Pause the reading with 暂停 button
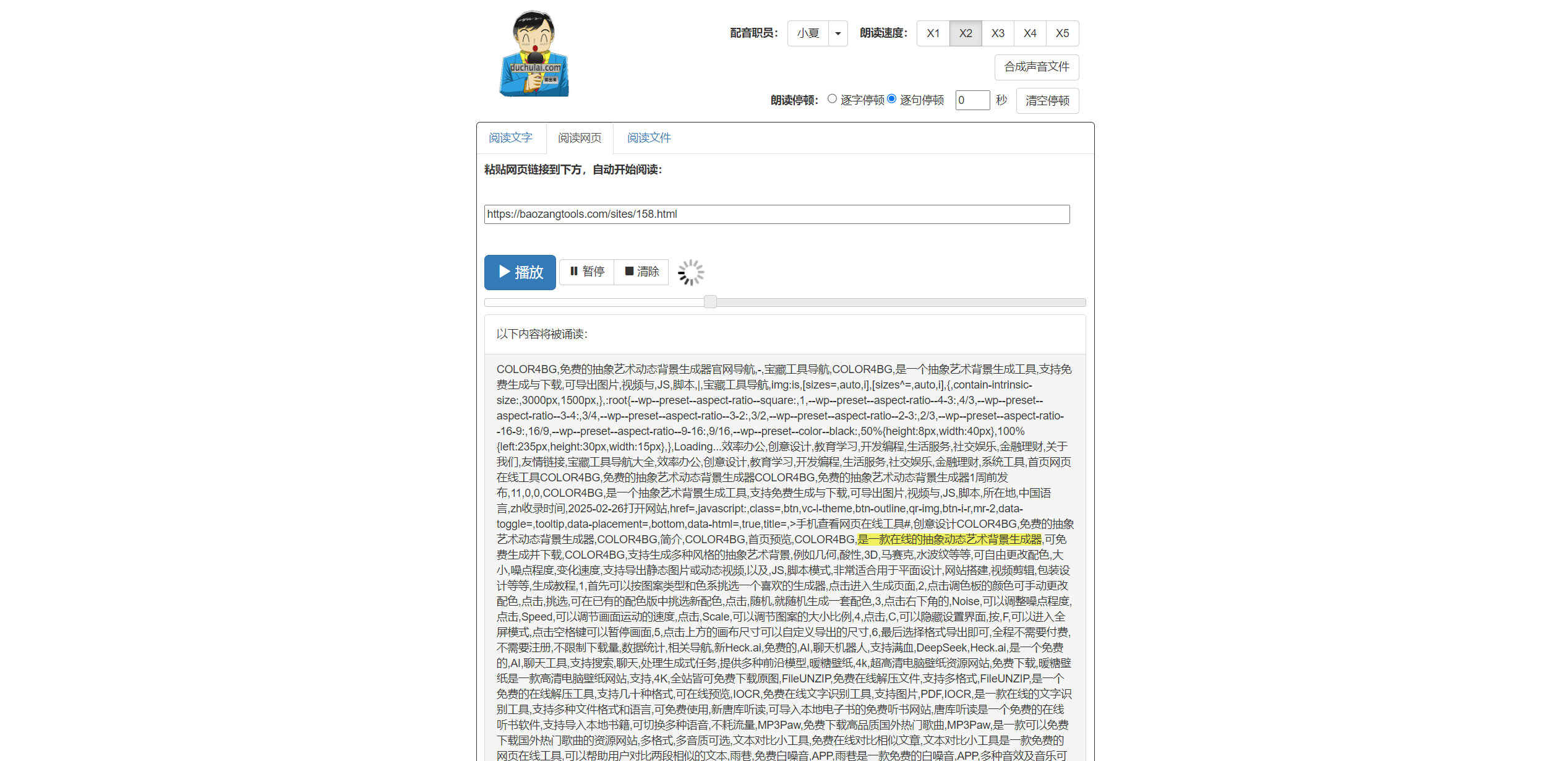Viewport: 1568px width, 761px height. click(x=586, y=272)
